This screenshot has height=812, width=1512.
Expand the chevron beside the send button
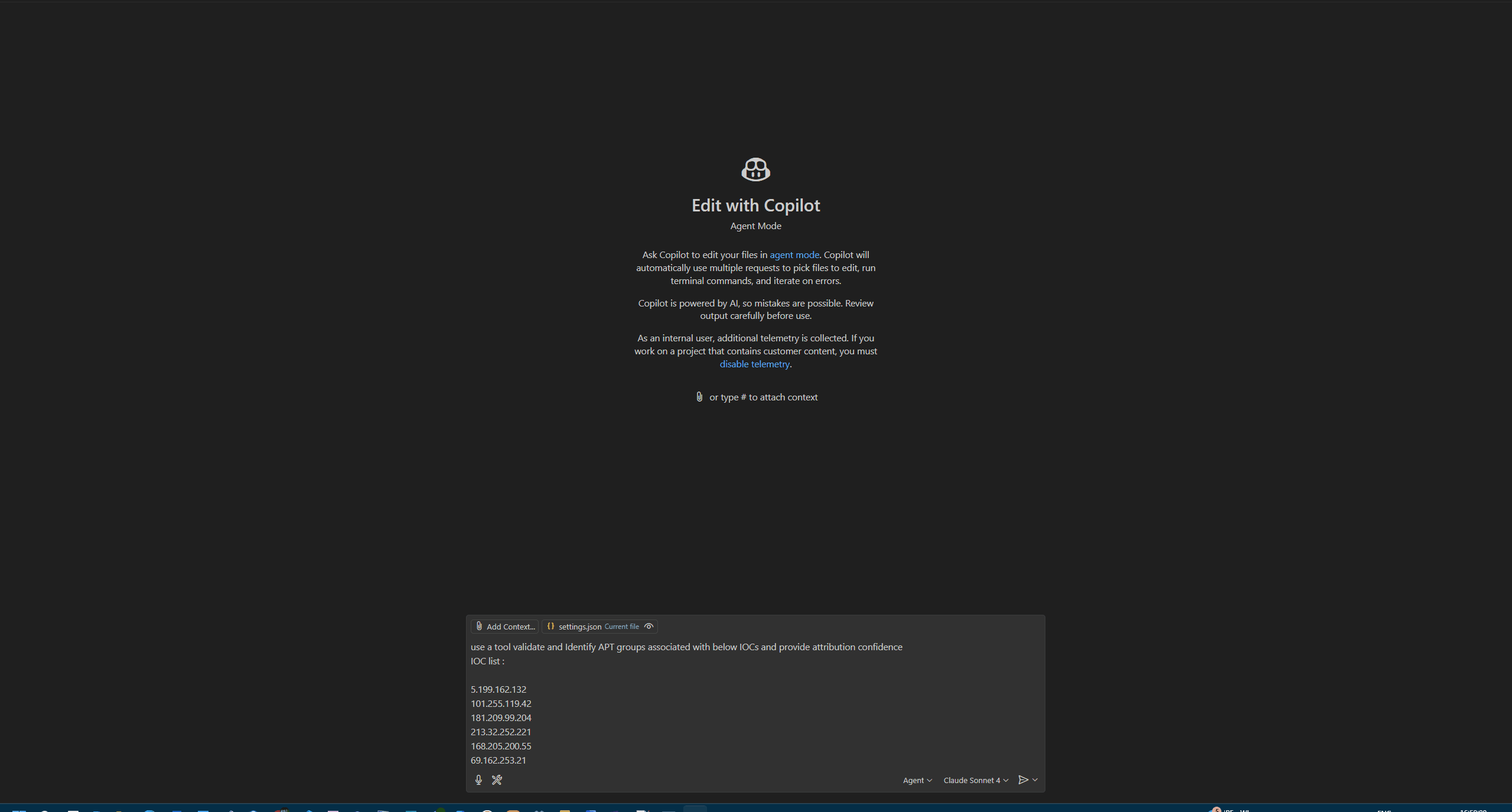[1035, 780]
